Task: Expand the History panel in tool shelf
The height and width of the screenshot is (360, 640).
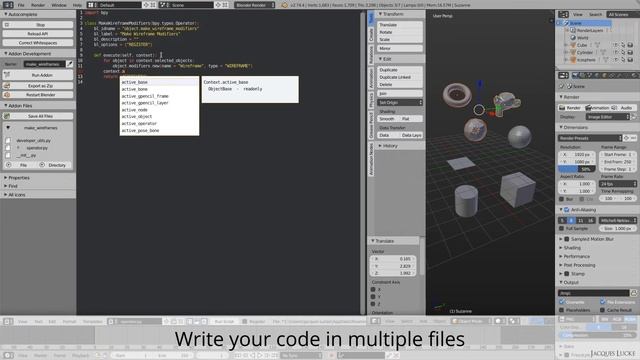Action: click(380, 146)
